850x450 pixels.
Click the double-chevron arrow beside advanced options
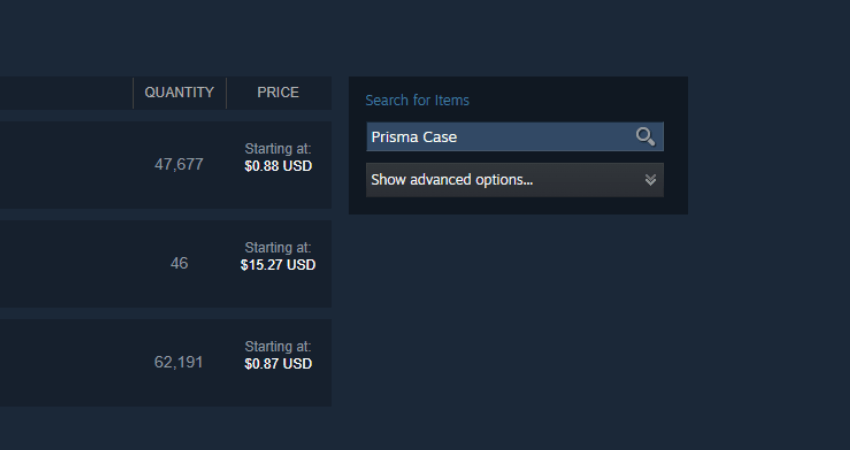click(651, 180)
